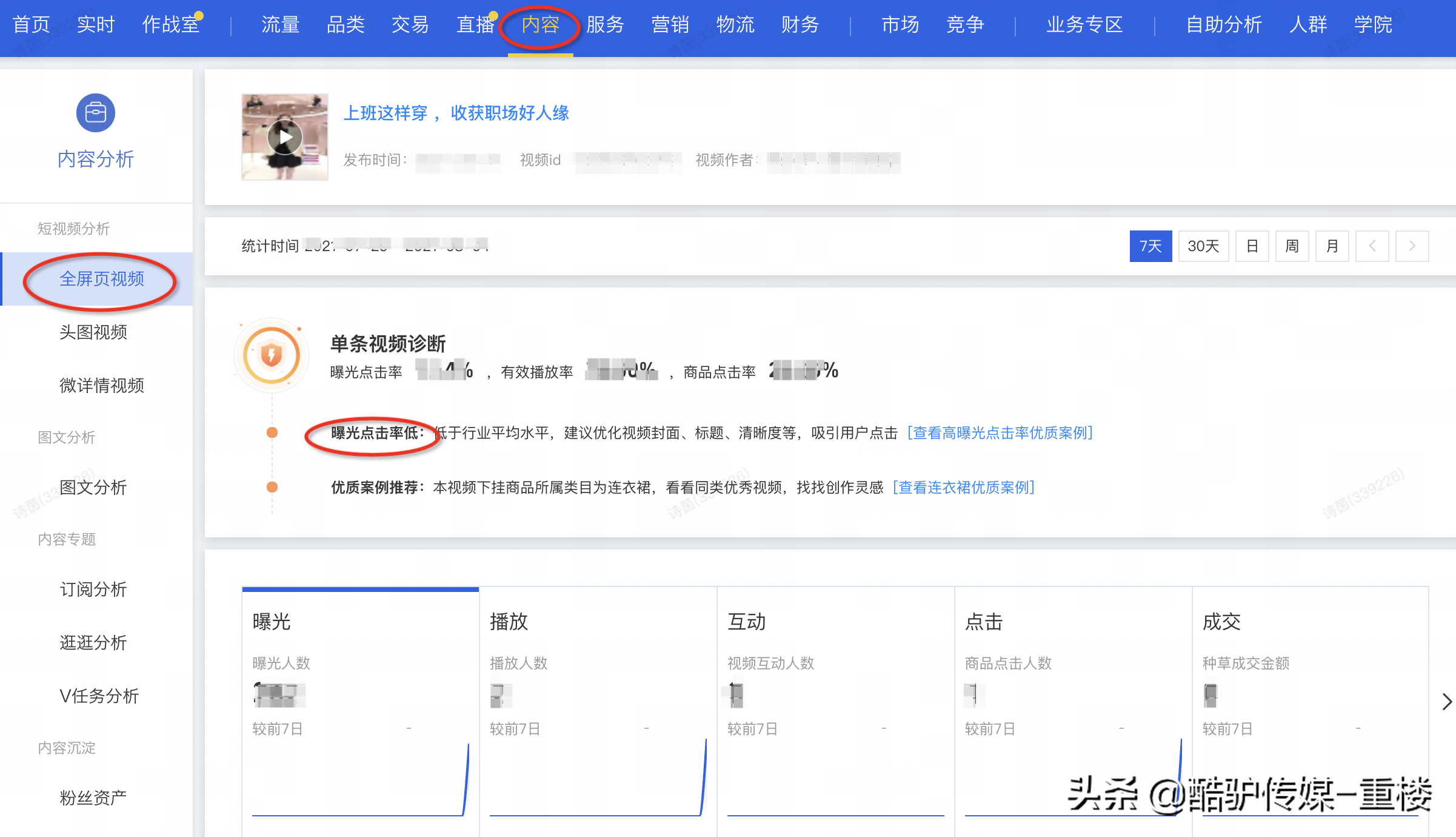Play the video thumbnail preview
Screen dimensions: 1456x837
click(284, 138)
